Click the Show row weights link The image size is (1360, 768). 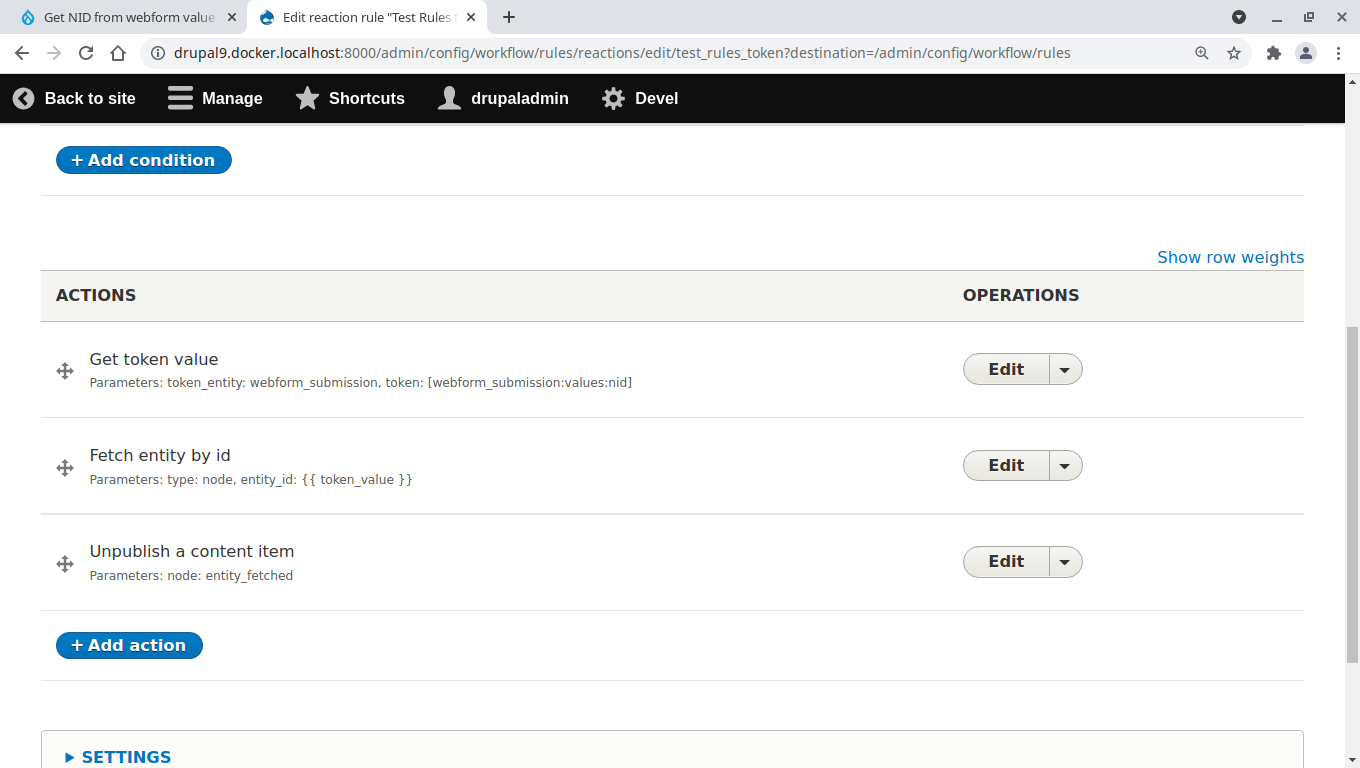(x=1230, y=257)
